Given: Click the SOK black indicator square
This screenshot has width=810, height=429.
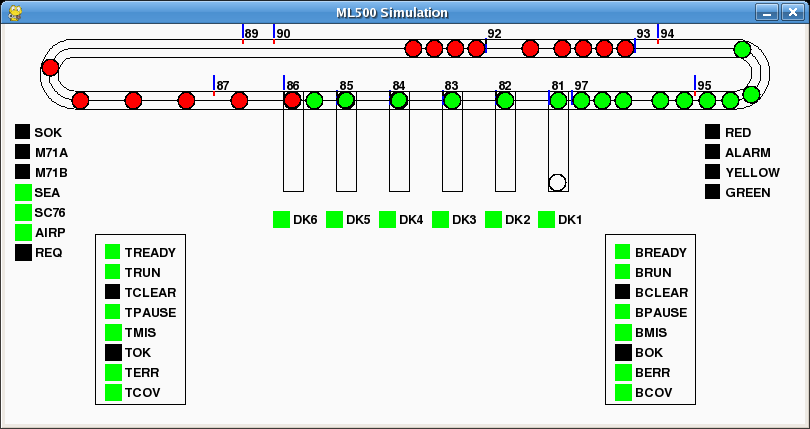Looking at the screenshot, I should tap(23, 132).
